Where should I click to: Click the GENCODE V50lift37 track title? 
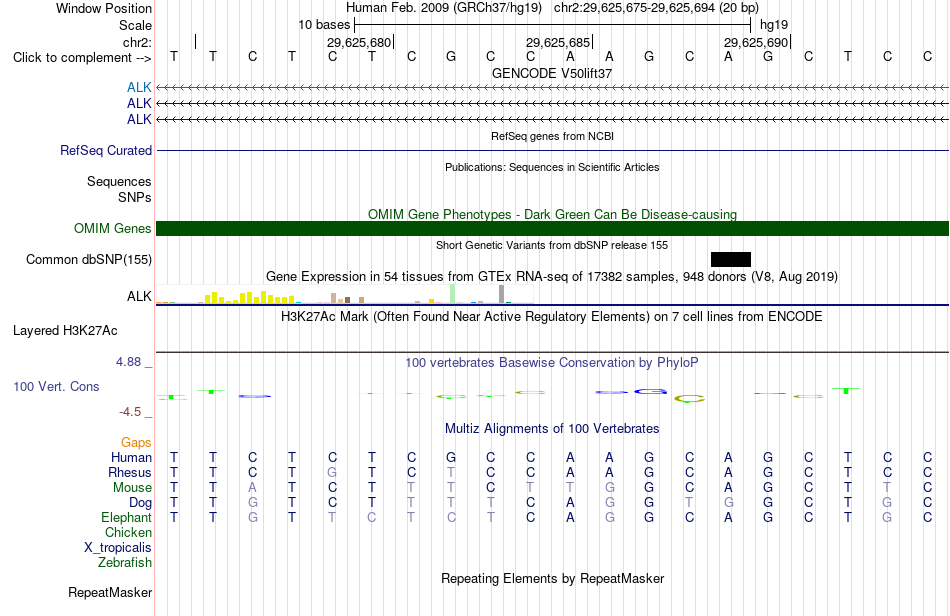pyautogui.click(x=552, y=73)
